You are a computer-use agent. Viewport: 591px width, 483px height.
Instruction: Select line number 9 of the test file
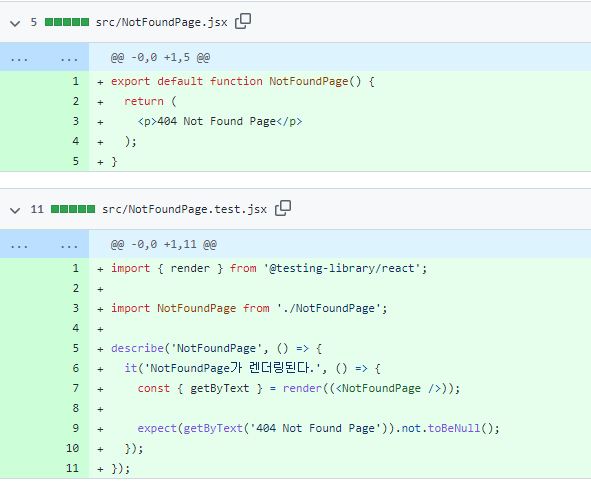[x=75, y=428]
